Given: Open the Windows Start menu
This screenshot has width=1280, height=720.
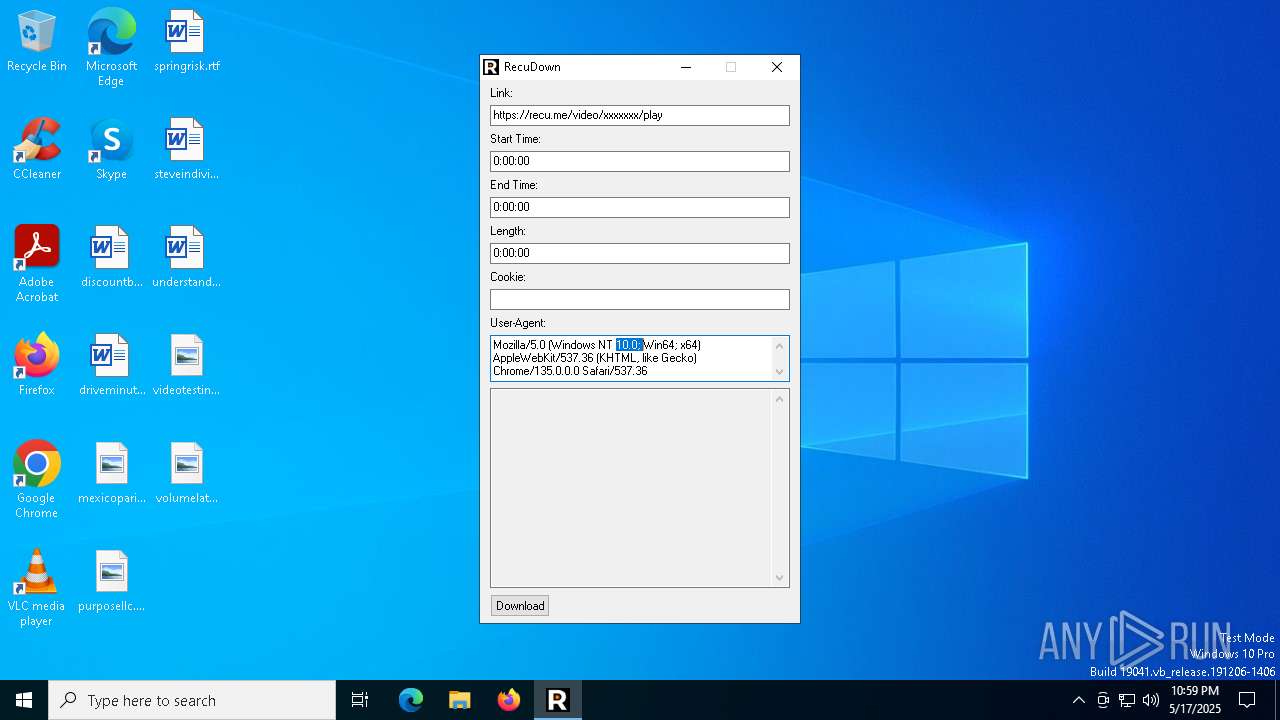Looking at the screenshot, I should click(24, 700).
